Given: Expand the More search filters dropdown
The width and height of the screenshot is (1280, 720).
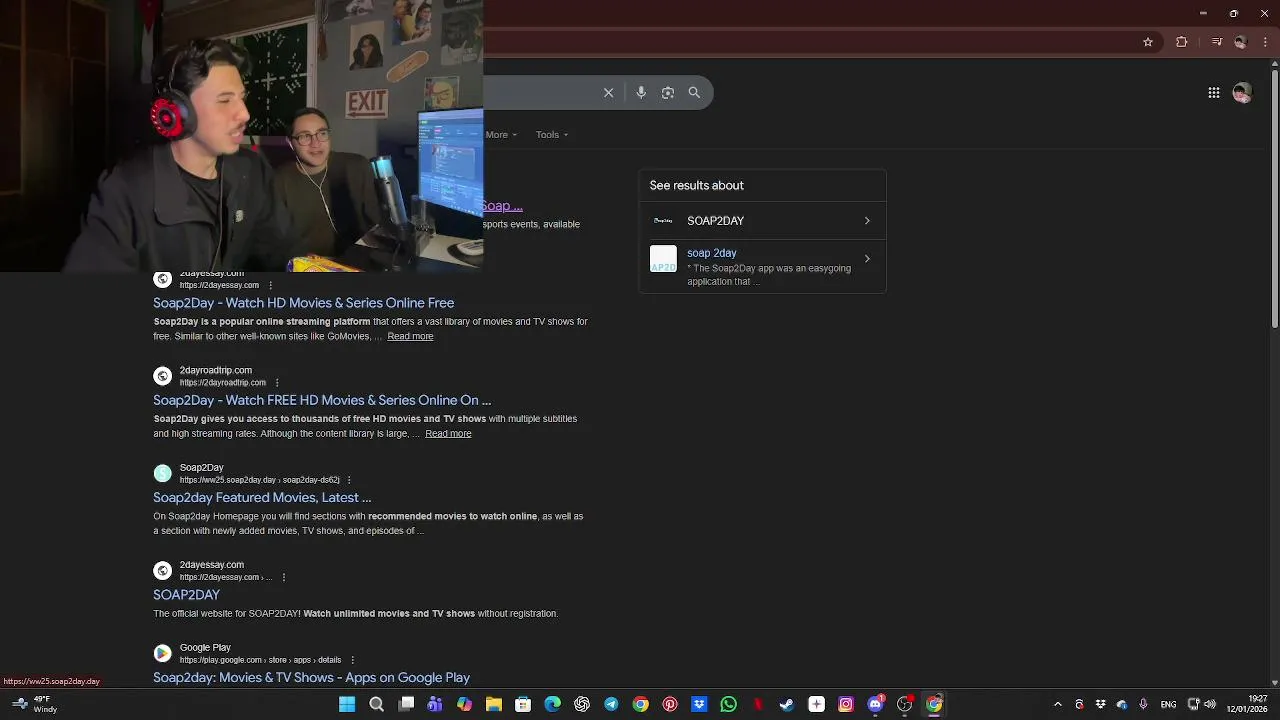Looking at the screenshot, I should click(501, 134).
